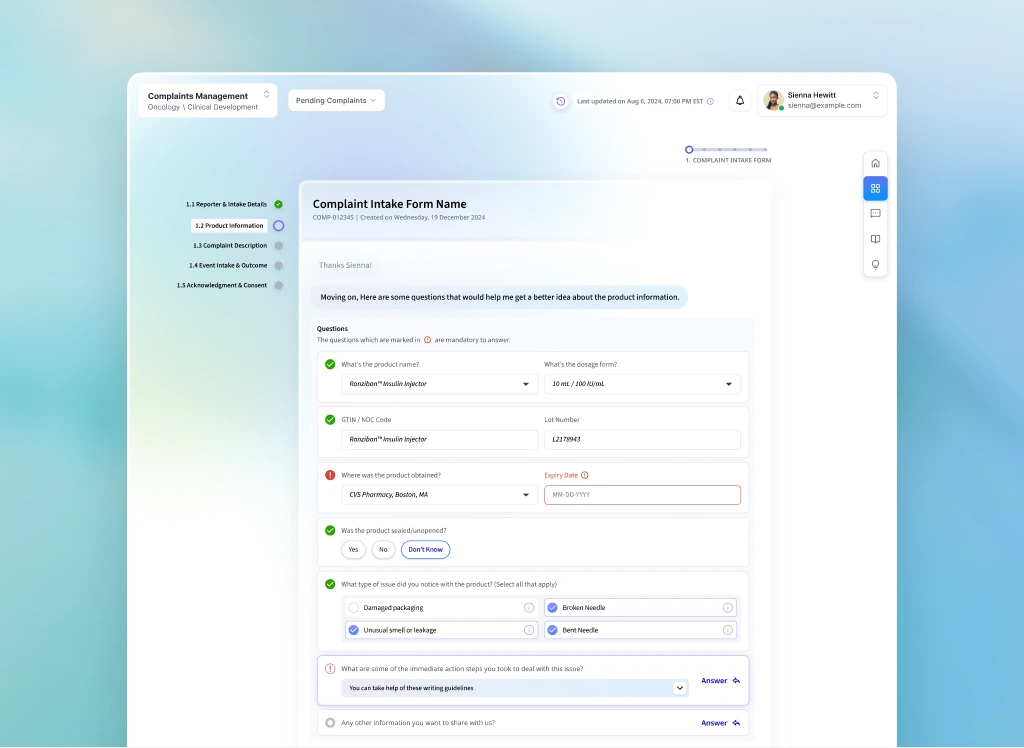
Task: Click the Lot Number field L2178943
Action: tap(642, 440)
